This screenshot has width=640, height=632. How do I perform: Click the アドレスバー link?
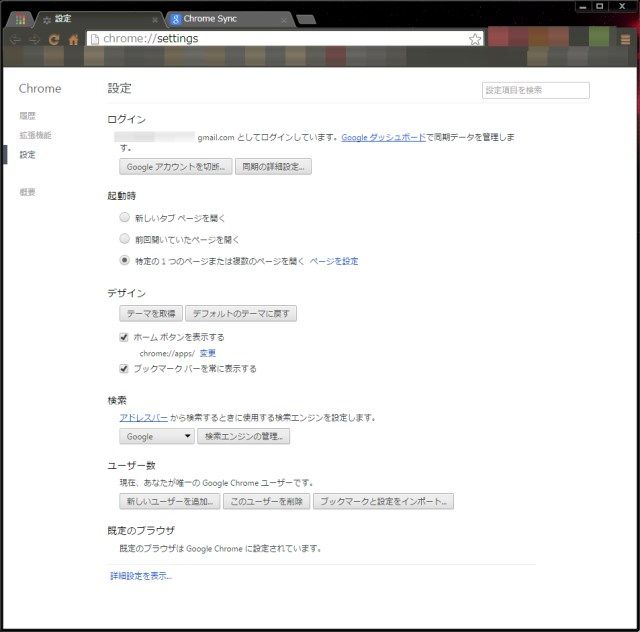click(x=144, y=418)
